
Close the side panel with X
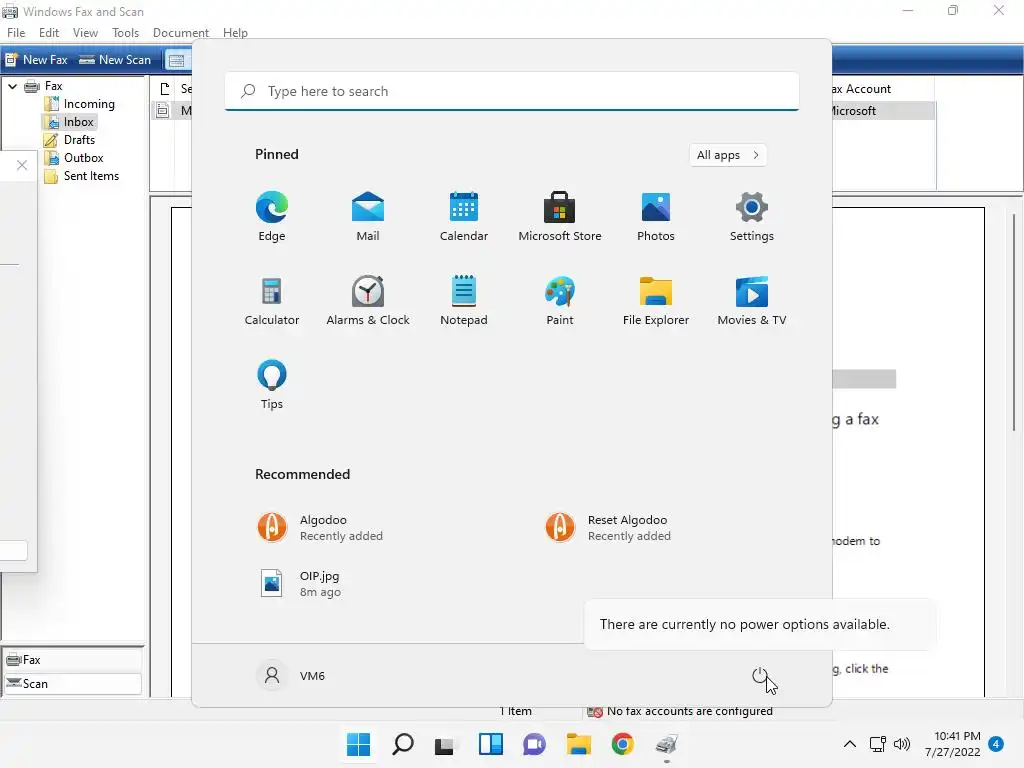(x=22, y=165)
